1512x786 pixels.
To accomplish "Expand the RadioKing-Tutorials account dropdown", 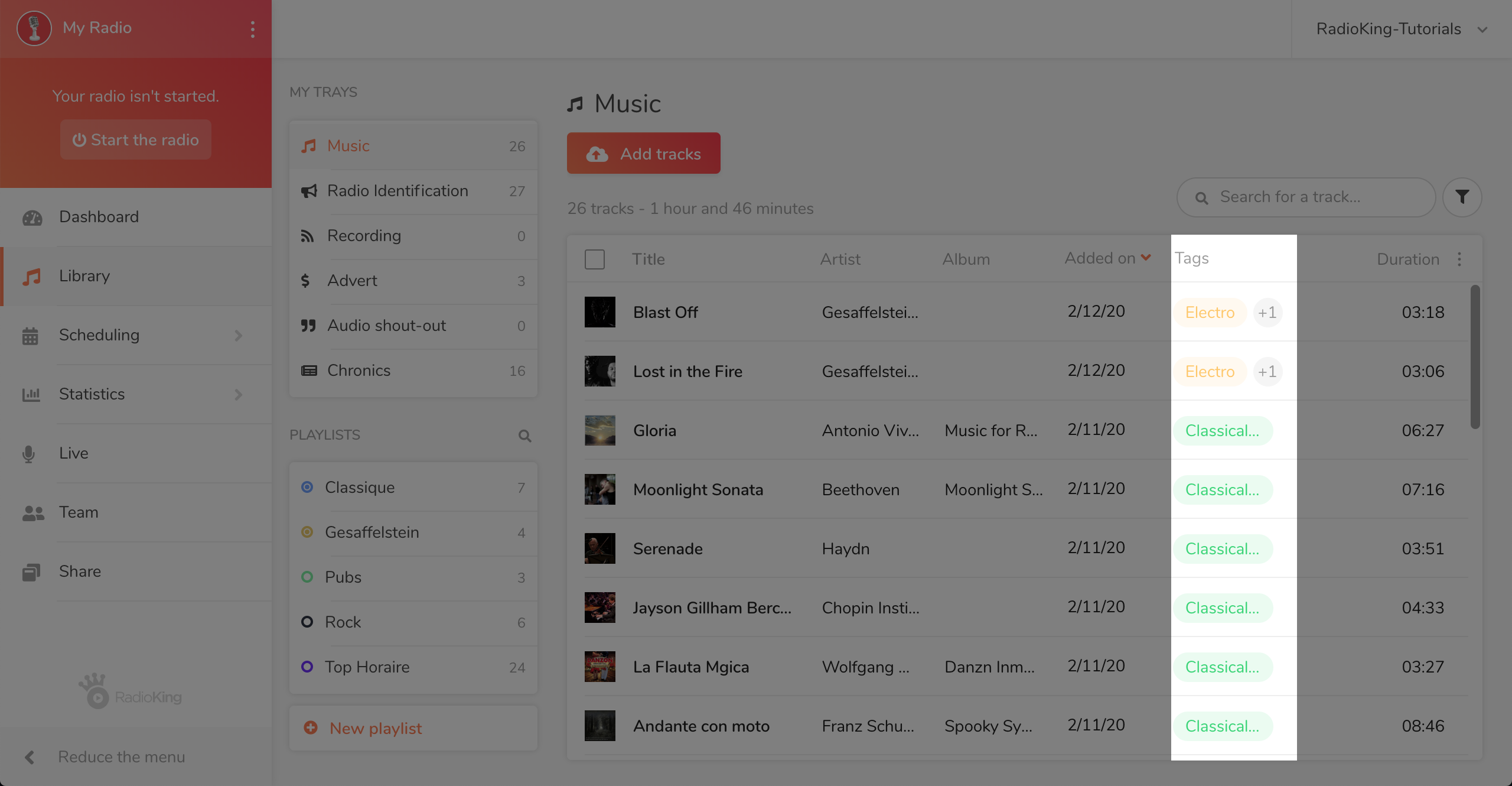I will pyautogui.click(x=1481, y=29).
